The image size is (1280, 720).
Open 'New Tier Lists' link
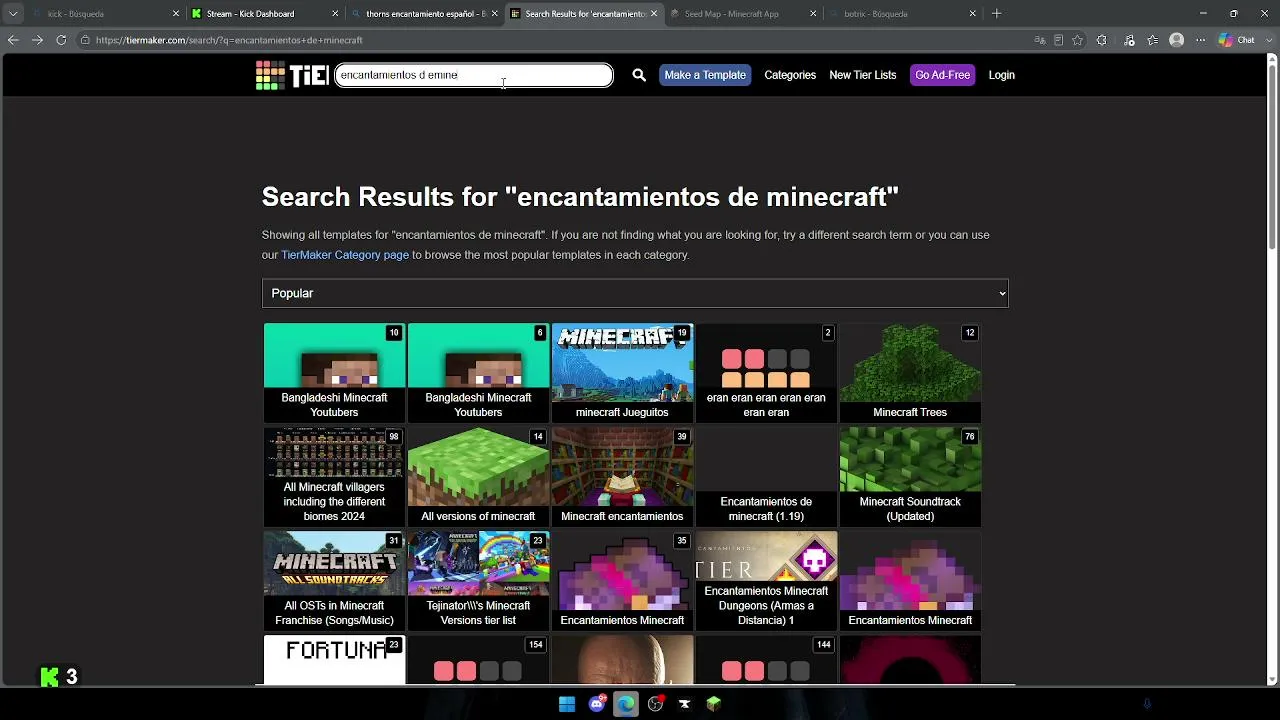click(863, 75)
